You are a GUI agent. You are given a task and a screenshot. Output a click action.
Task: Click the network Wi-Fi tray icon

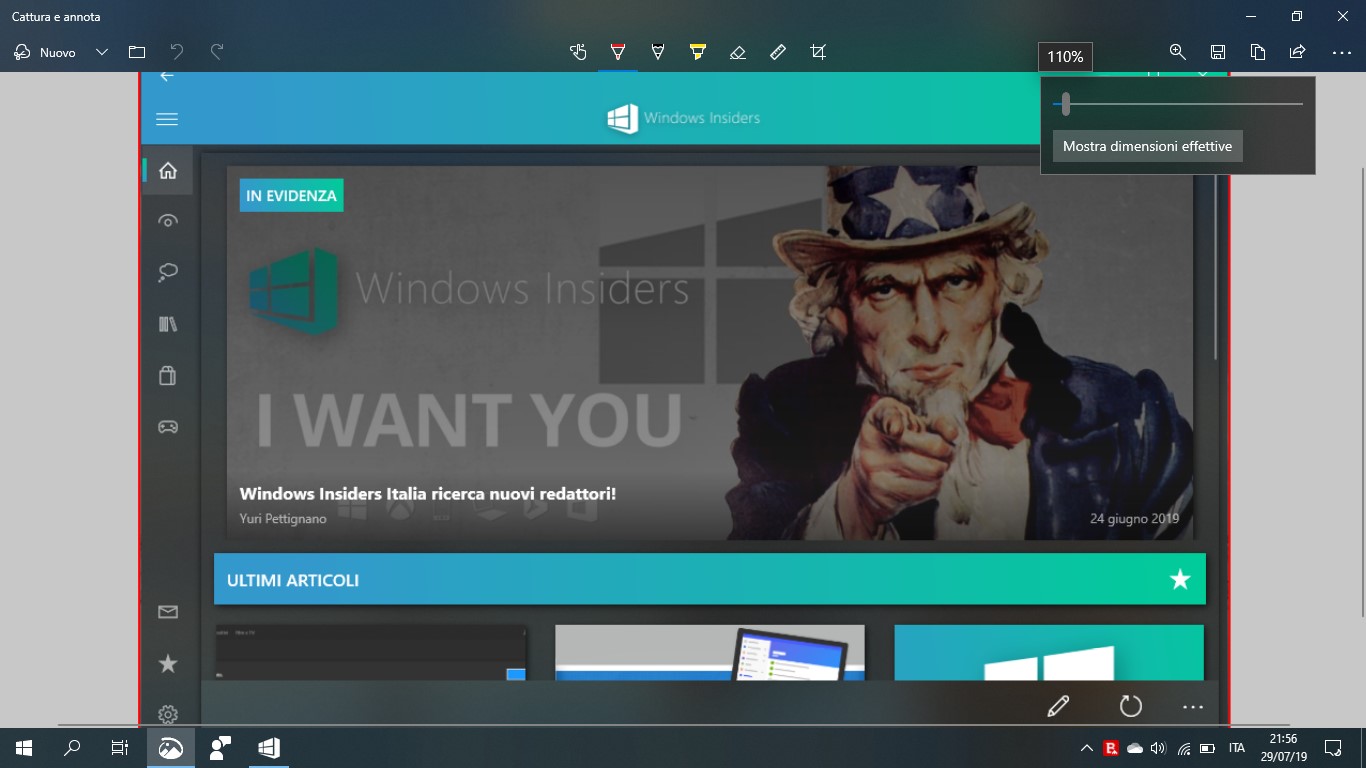coord(1183,748)
